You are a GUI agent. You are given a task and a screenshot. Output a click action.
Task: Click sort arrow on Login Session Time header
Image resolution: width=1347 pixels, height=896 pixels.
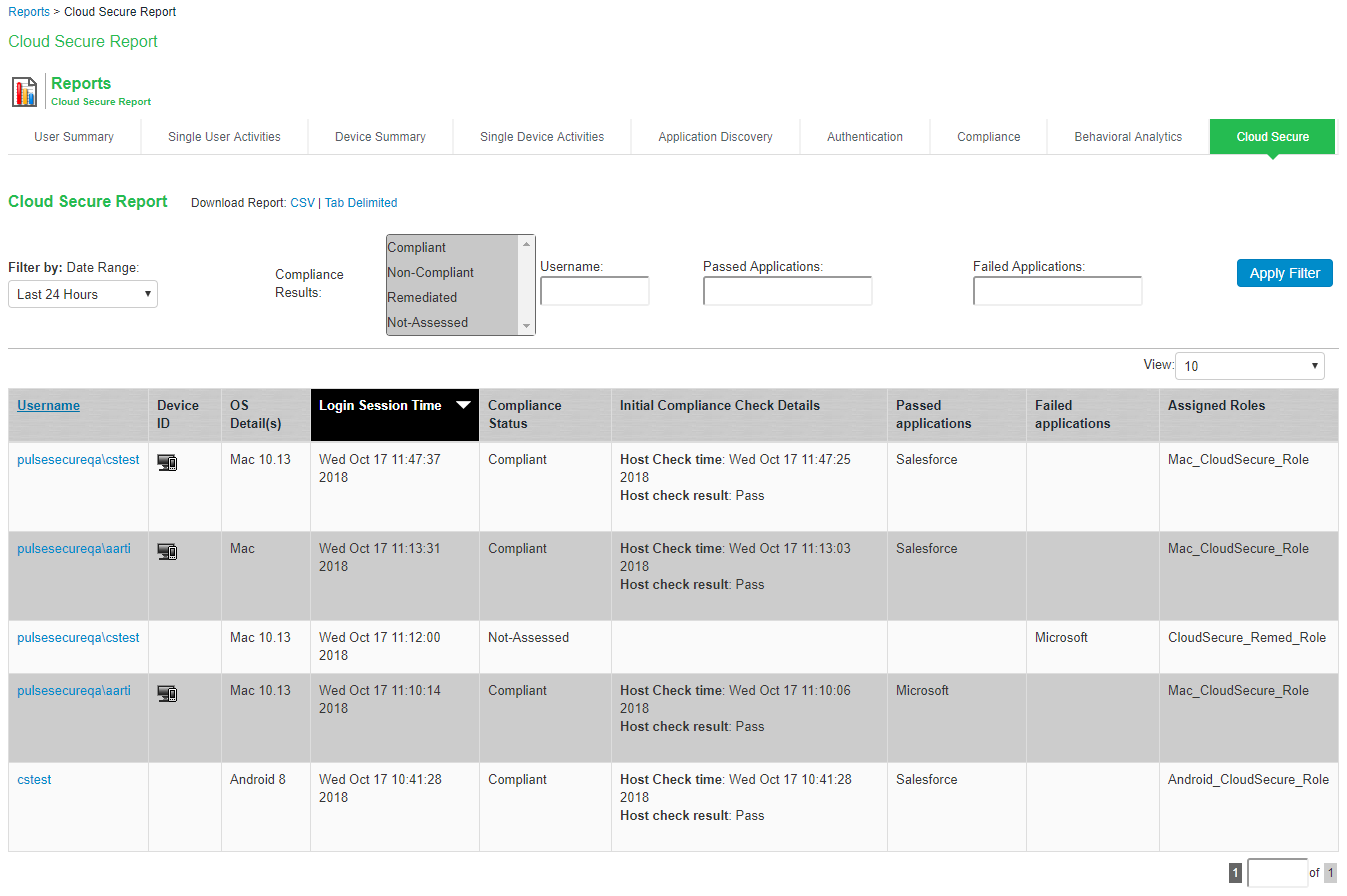tap(463, 405)
